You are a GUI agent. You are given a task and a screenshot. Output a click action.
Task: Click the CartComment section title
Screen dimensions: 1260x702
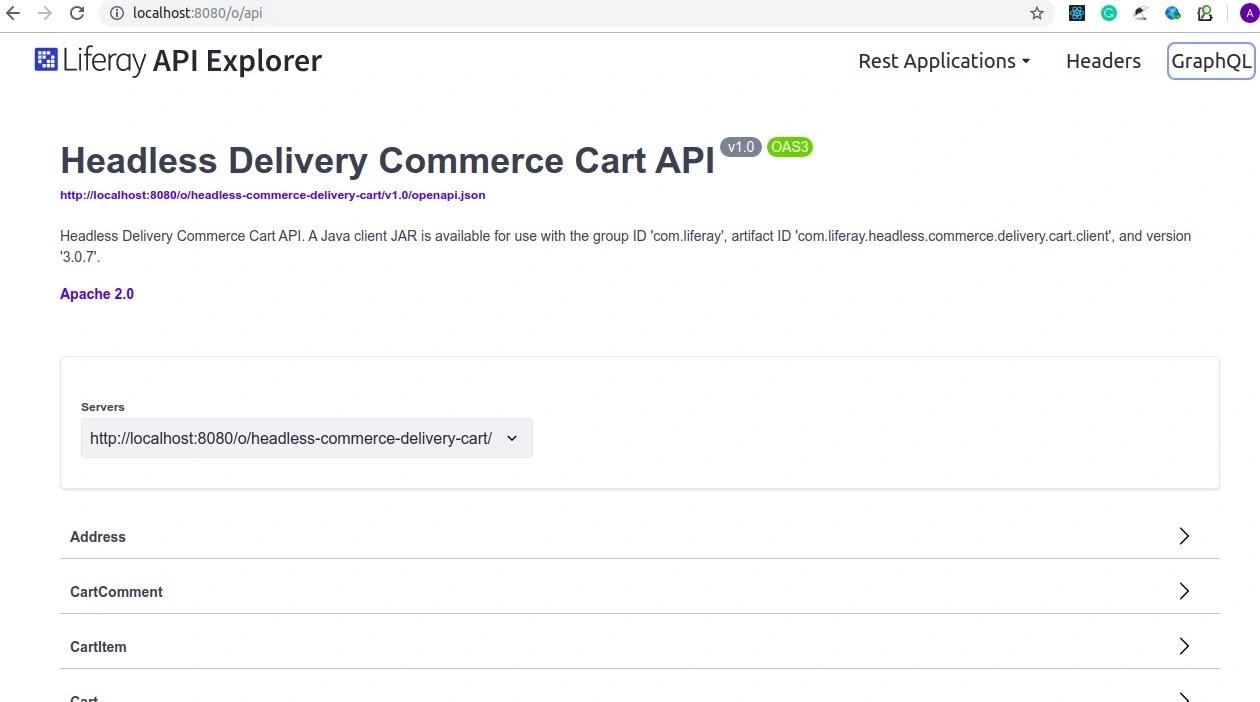(x=116, y=592)
